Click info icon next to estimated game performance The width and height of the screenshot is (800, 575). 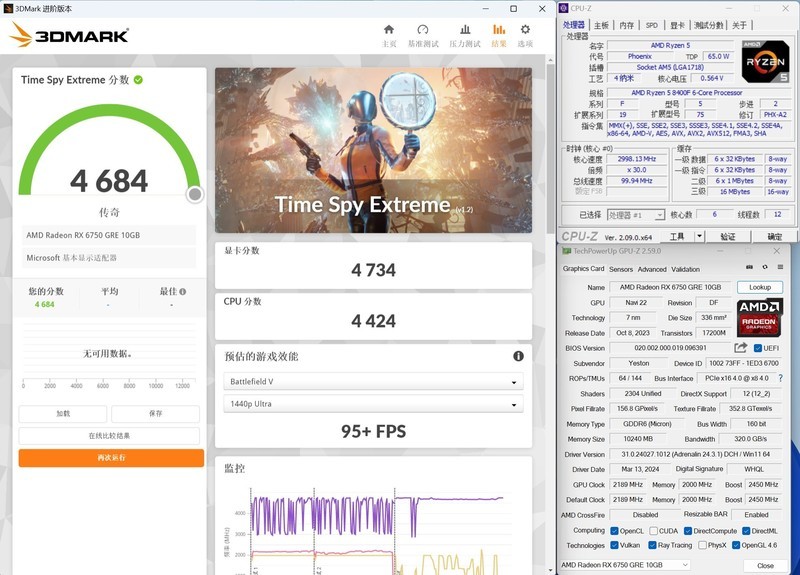click(x=518, y=356)
